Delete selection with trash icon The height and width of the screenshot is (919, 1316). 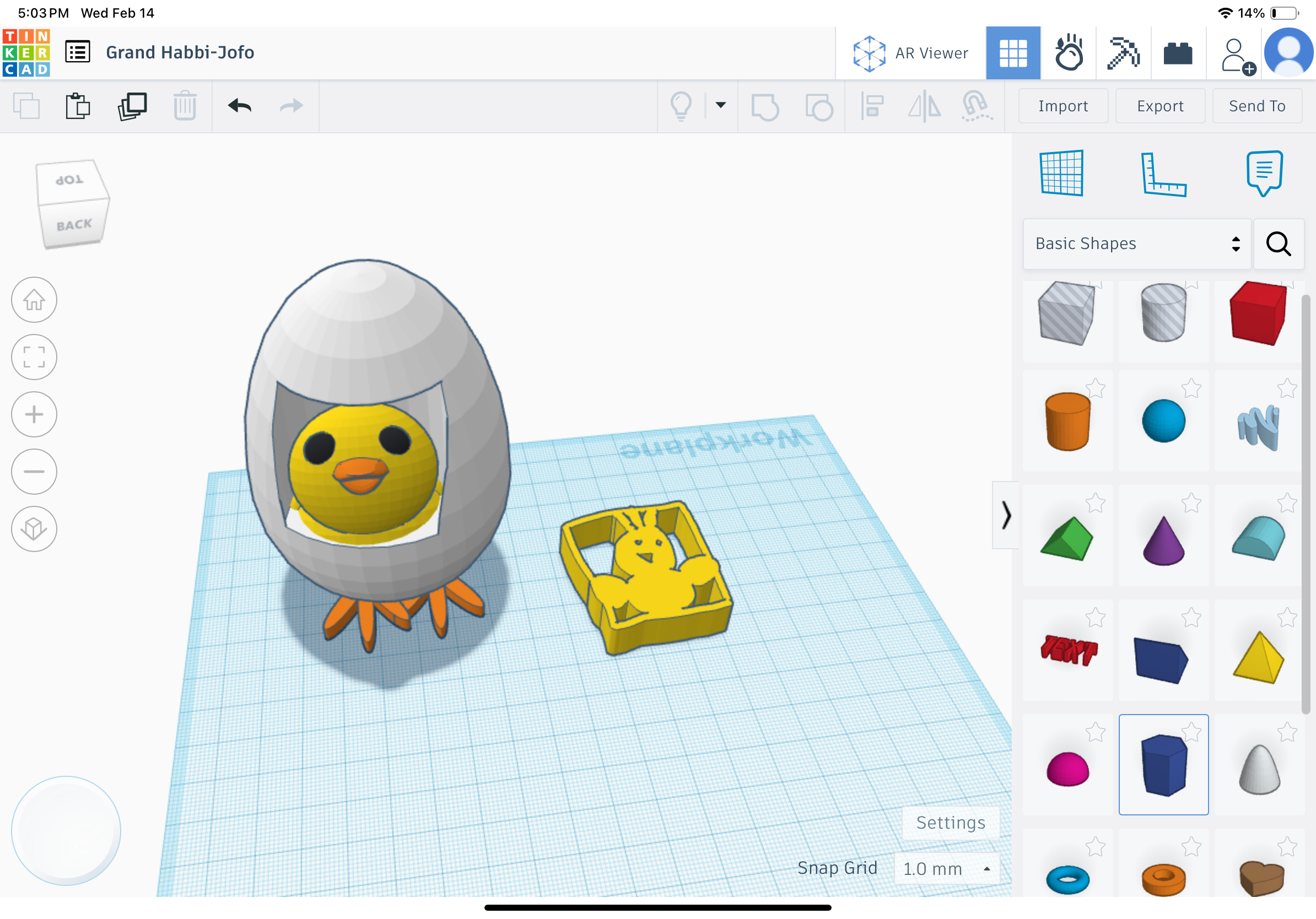click(x=185, y=106)
